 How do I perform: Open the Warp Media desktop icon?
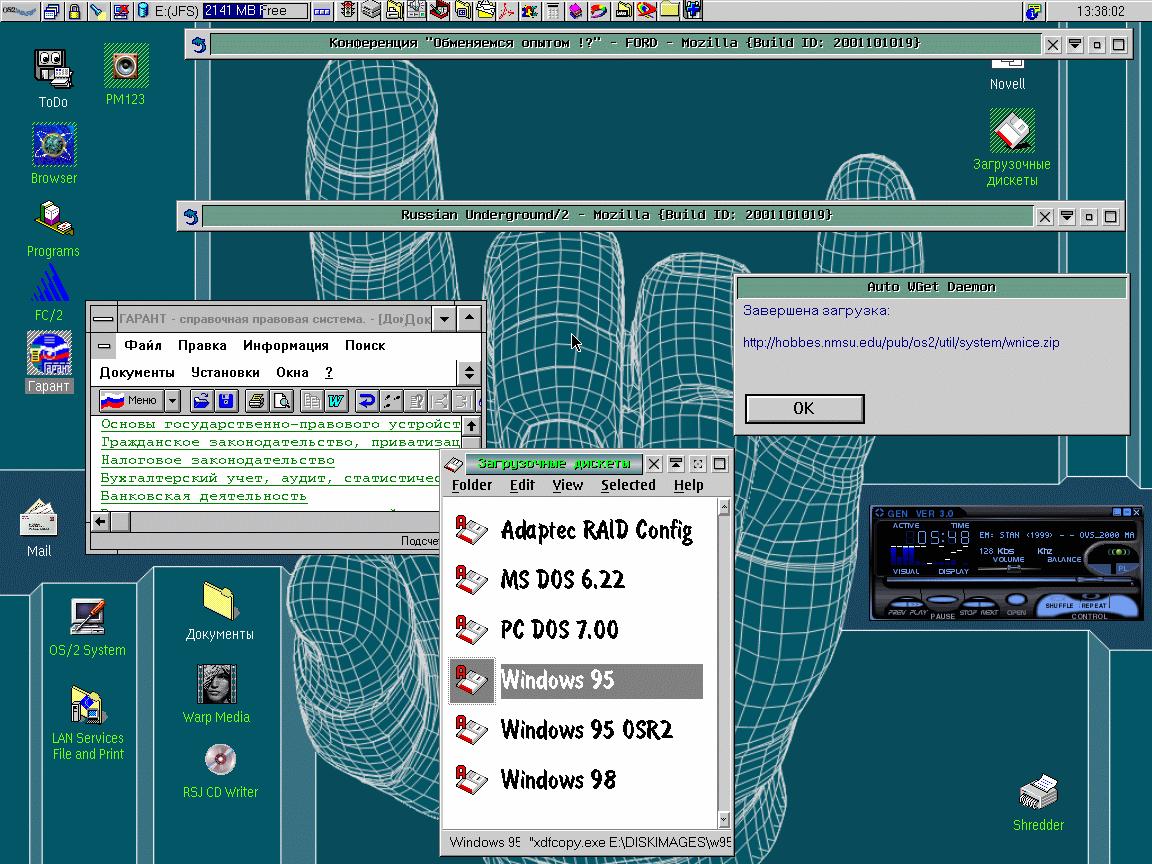tap(216, 694)
